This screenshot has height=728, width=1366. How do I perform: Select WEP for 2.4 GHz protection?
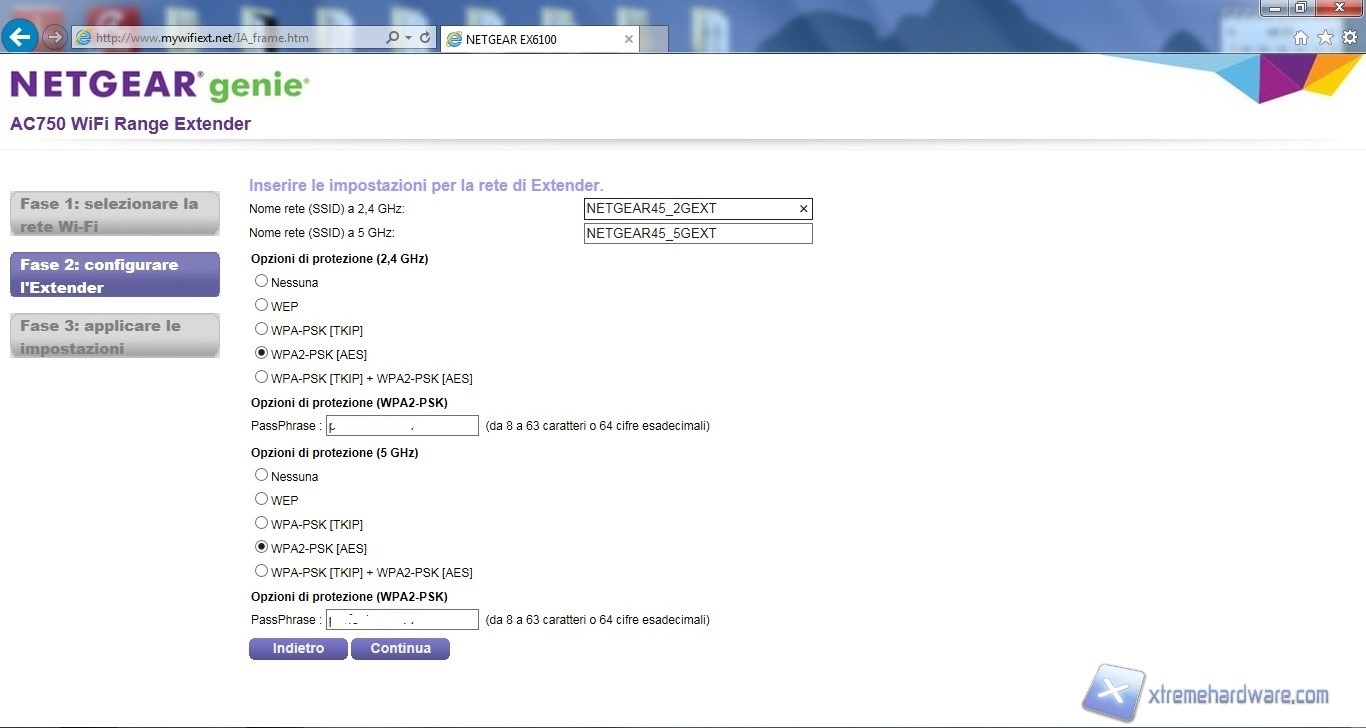[262, 305]
